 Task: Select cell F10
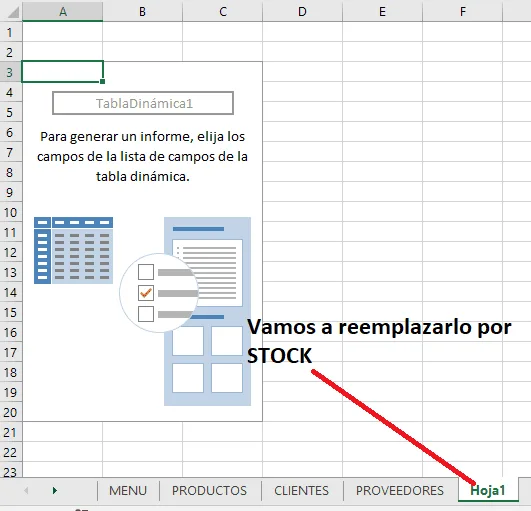463,212
